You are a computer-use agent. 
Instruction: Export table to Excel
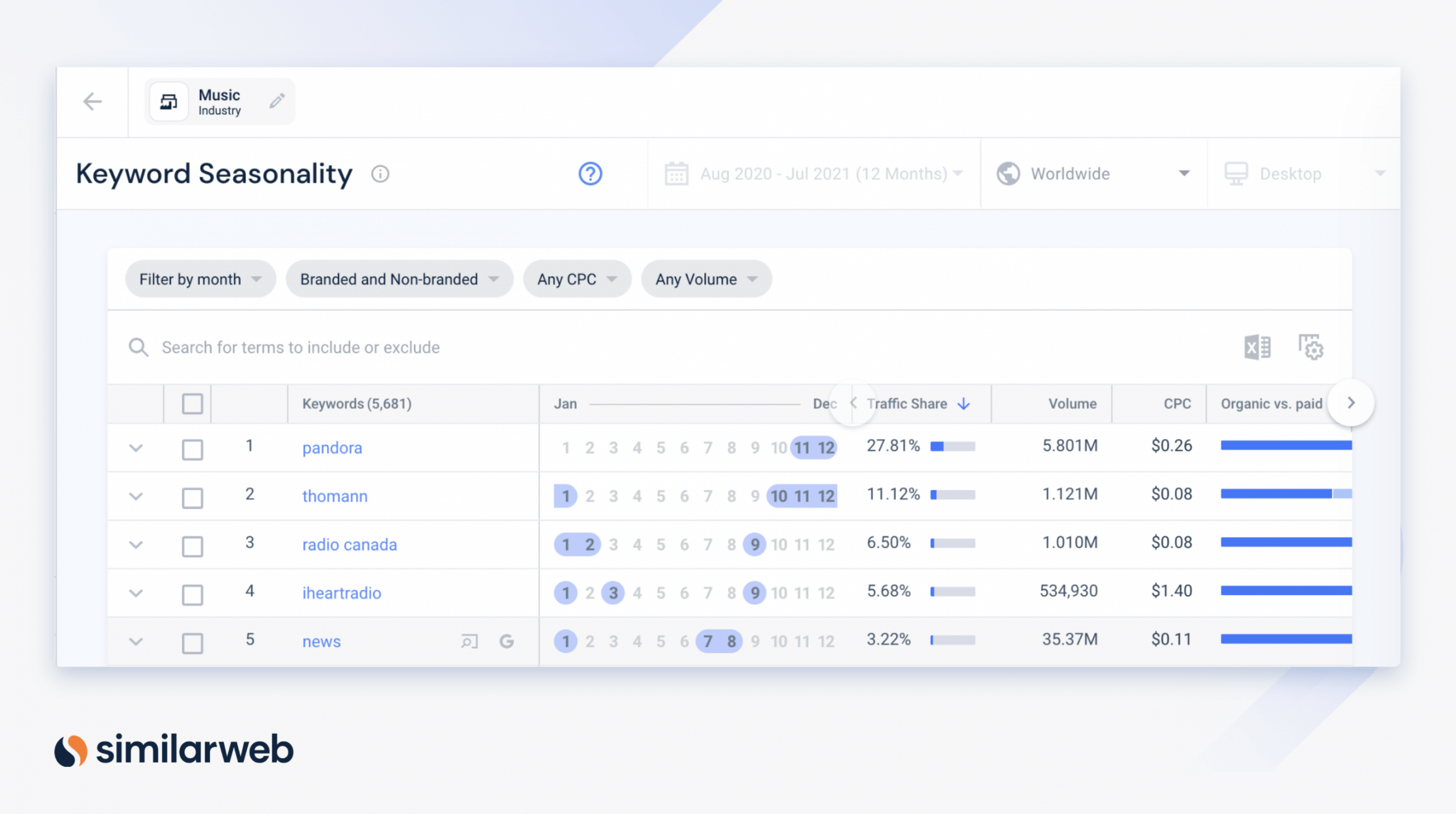(x=1257, y=347)
